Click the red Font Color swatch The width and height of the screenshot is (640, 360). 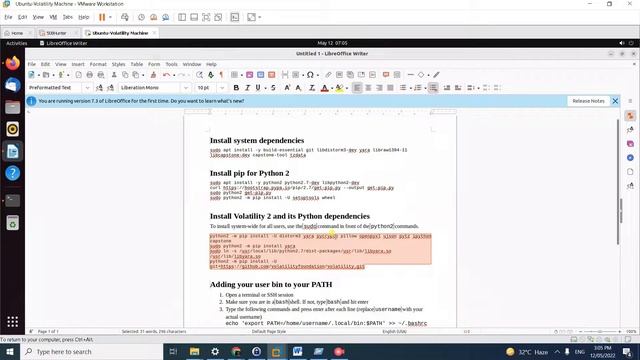click(x=325, y=88)
